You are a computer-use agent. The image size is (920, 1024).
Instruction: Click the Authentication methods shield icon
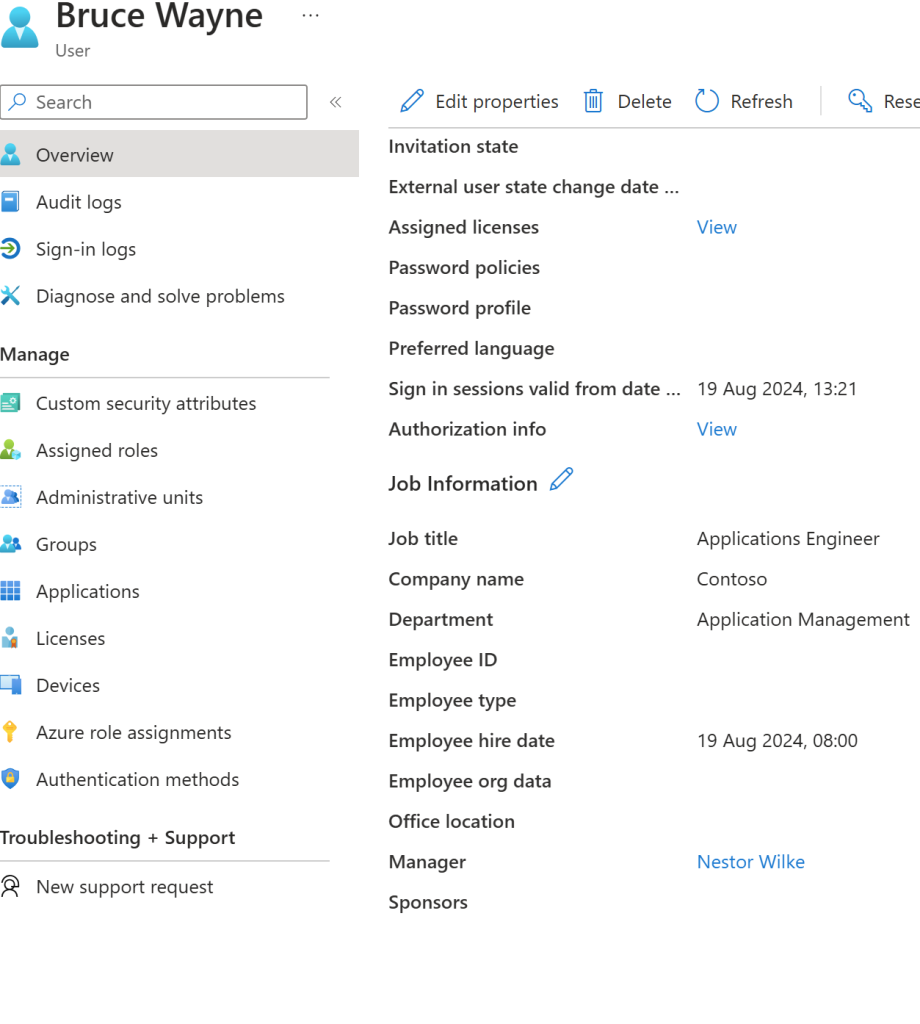pos(10,779)
